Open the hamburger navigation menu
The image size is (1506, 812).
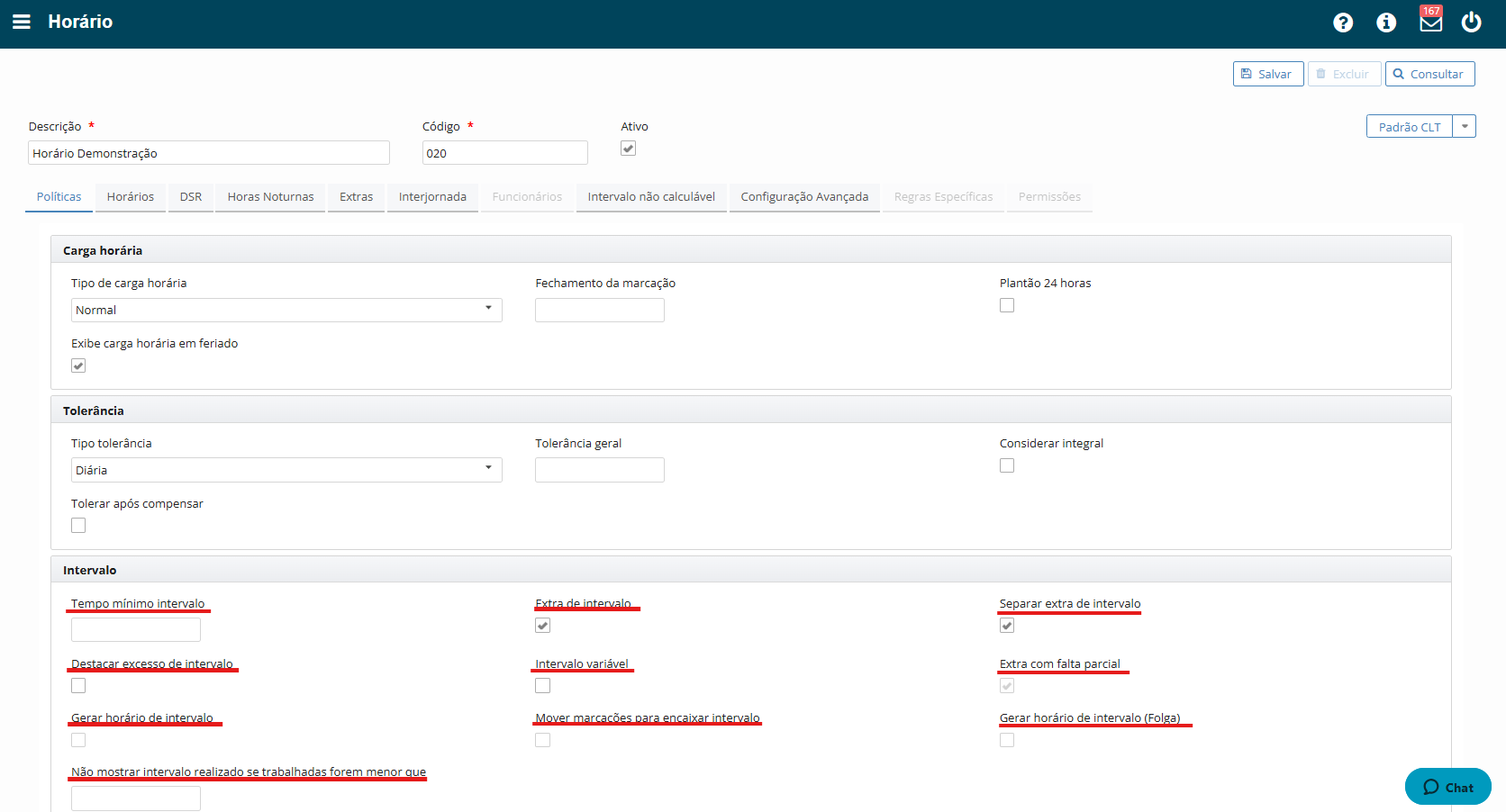click(x=22, y=22)
